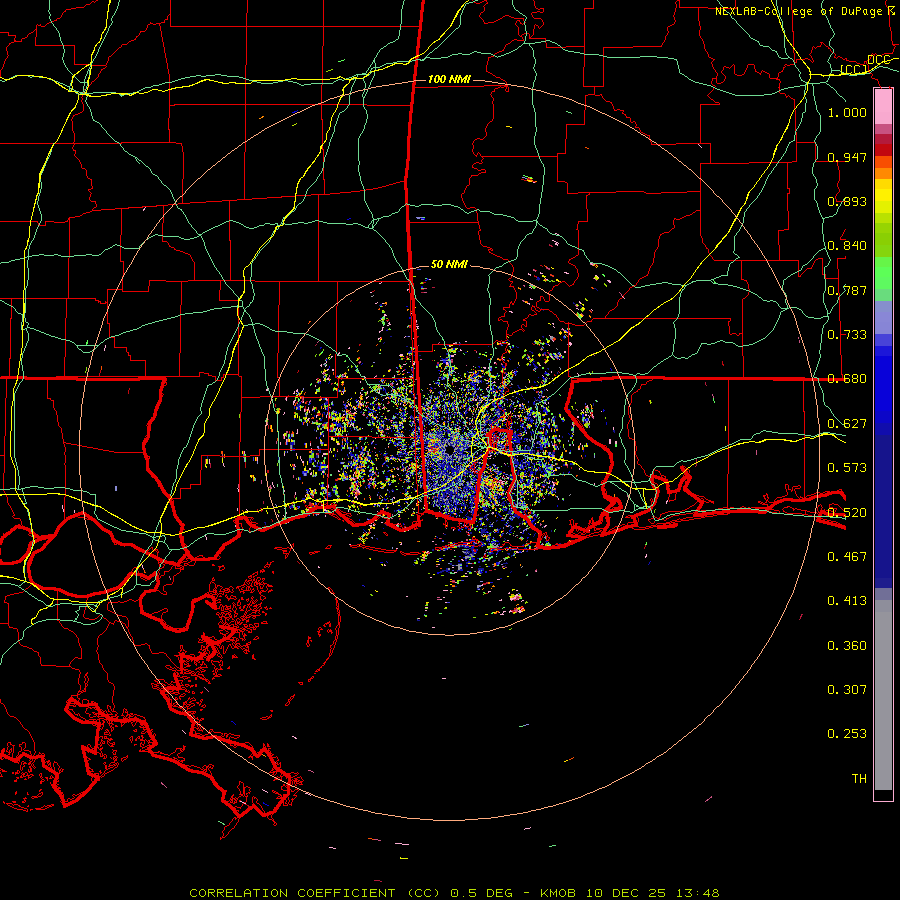Click the legend value 0.893
Viewport: 900px width, 900px height.
coord(847,201)
